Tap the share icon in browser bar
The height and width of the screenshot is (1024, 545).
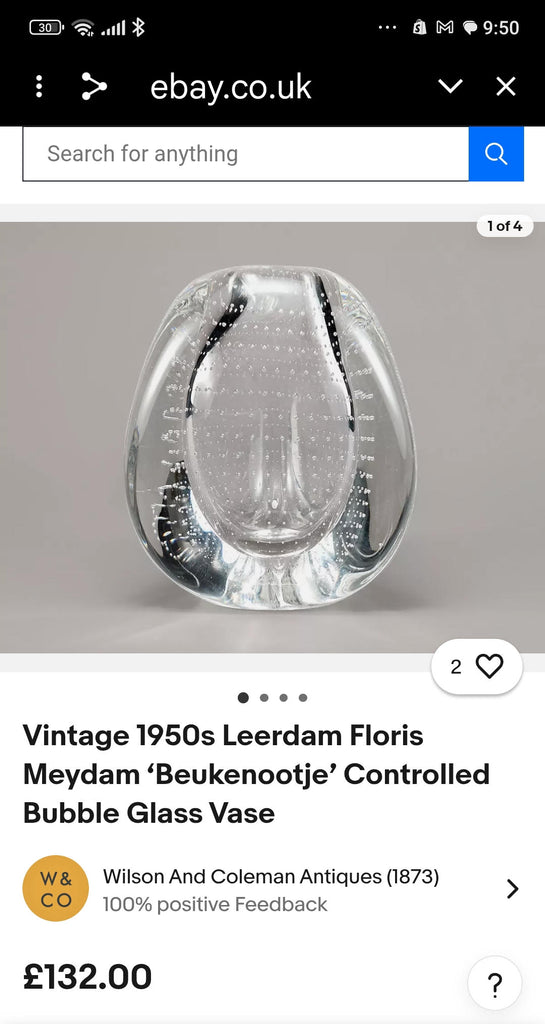(94, 87)
